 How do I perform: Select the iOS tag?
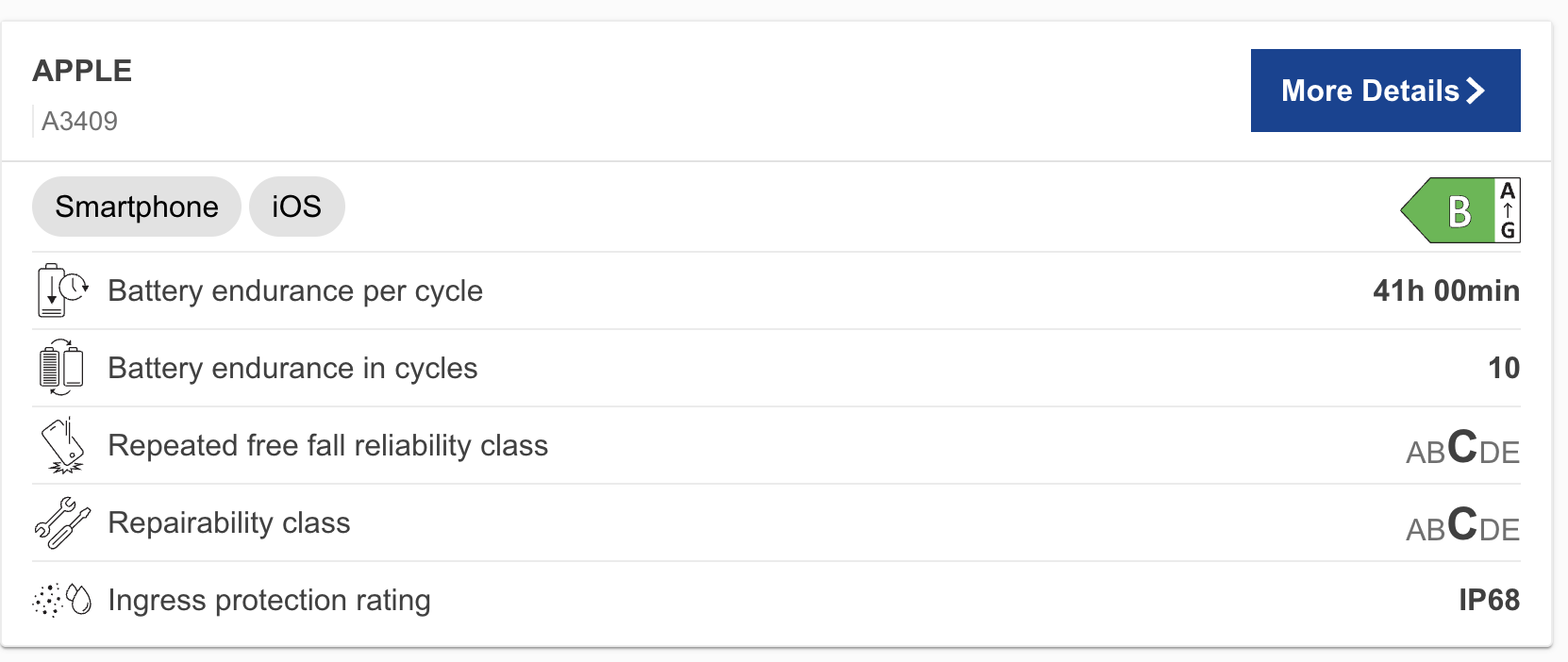click(296, 207)
